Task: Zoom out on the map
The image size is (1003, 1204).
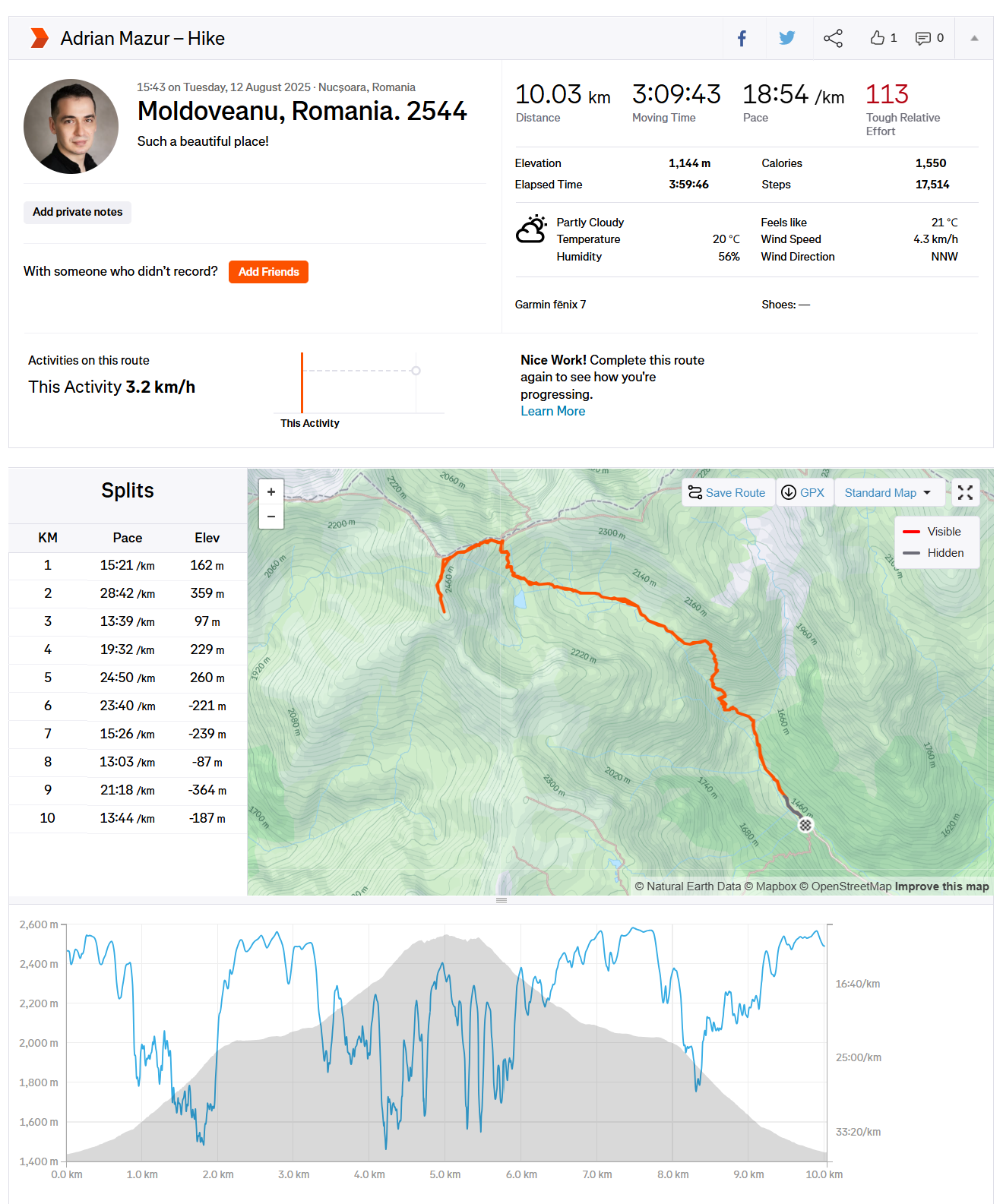Action: pos(271,517)
